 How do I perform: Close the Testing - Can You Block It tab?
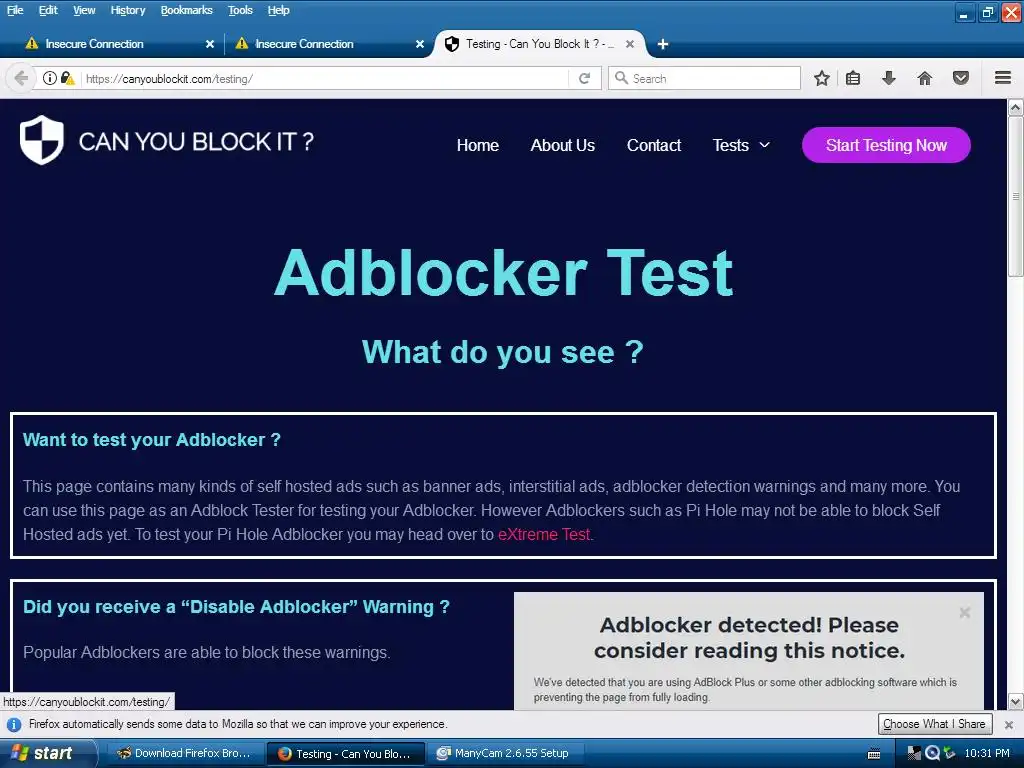630,44
